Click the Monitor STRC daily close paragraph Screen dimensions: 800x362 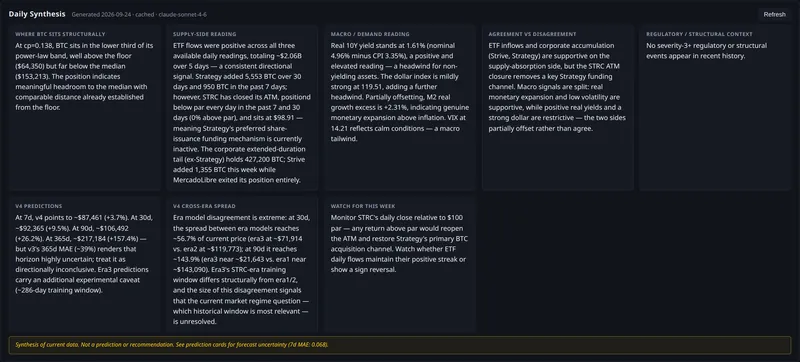(400, 243)
